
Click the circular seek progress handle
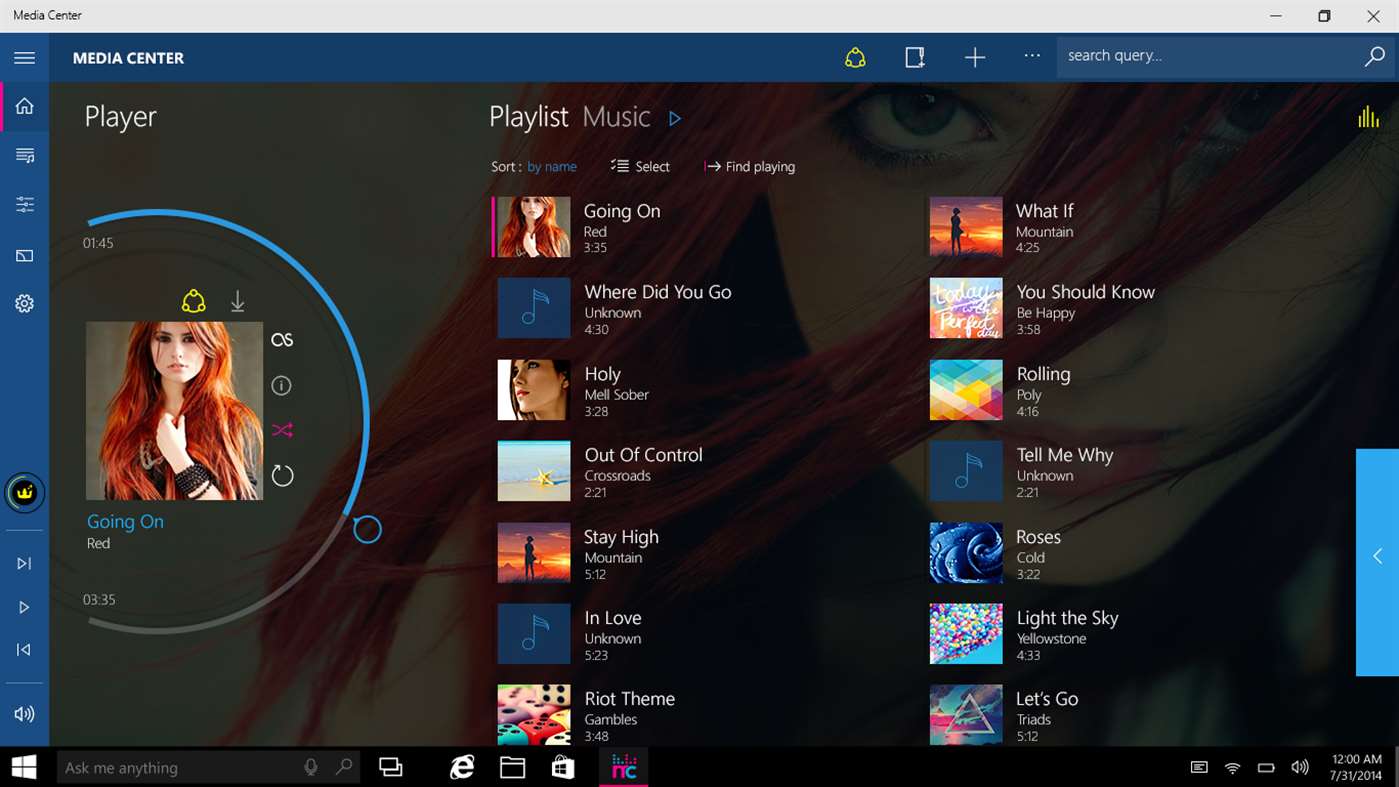click(x=367, y=529)
